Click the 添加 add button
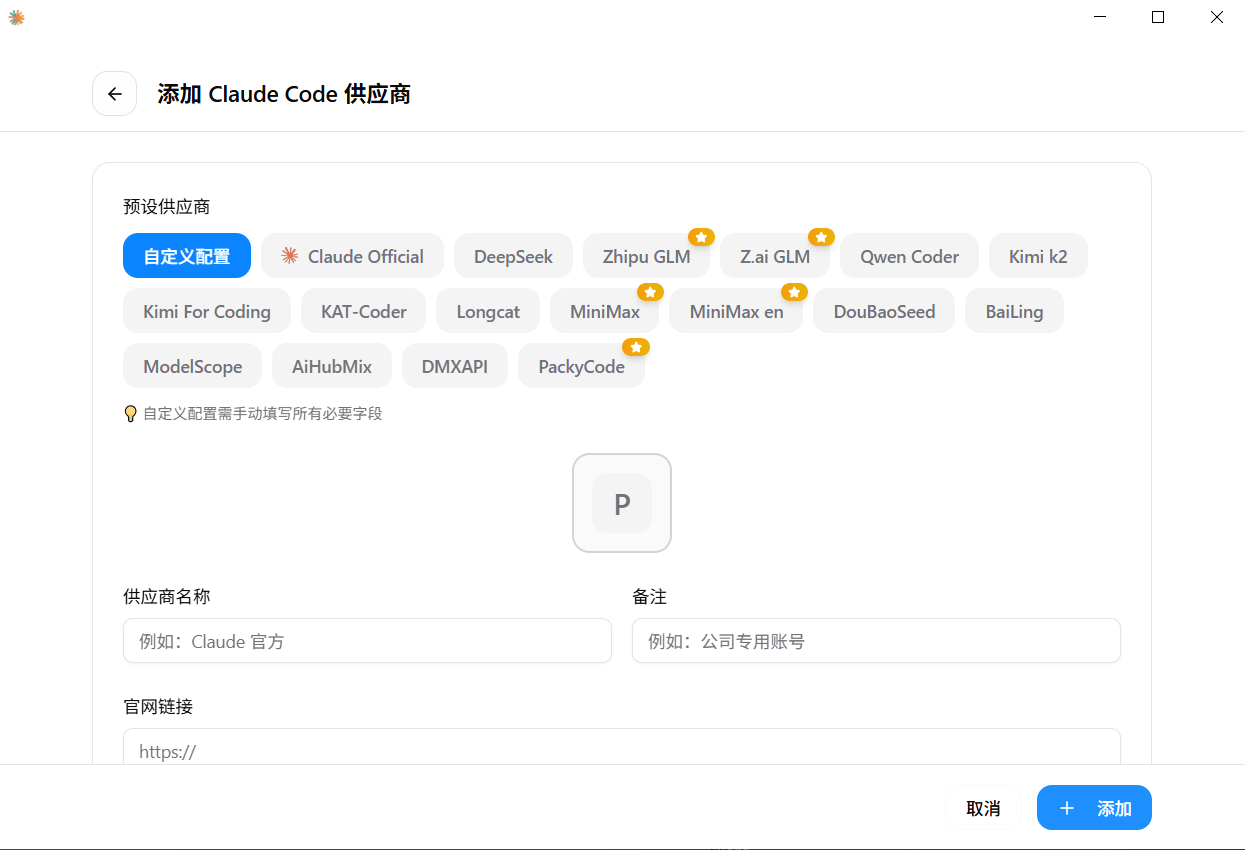This screenshot has width=1245, height=850. coord(1094,807)
